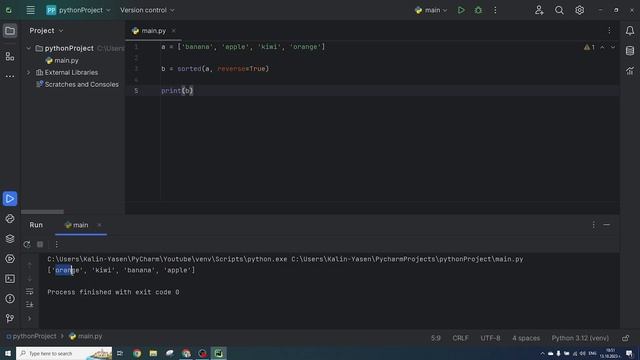This screenshot has height=360, width=640.
Task: Open Problems tool window icon
Action: [10, 299]
